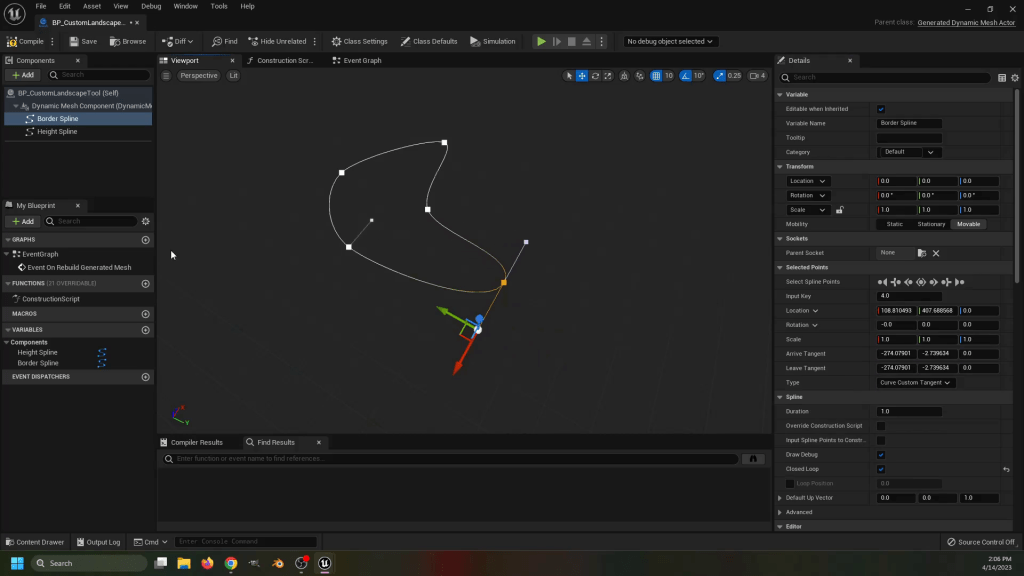This screenshot has width=1024, height=576.
Task: Add new graph with plus icon
Action: 146,240
